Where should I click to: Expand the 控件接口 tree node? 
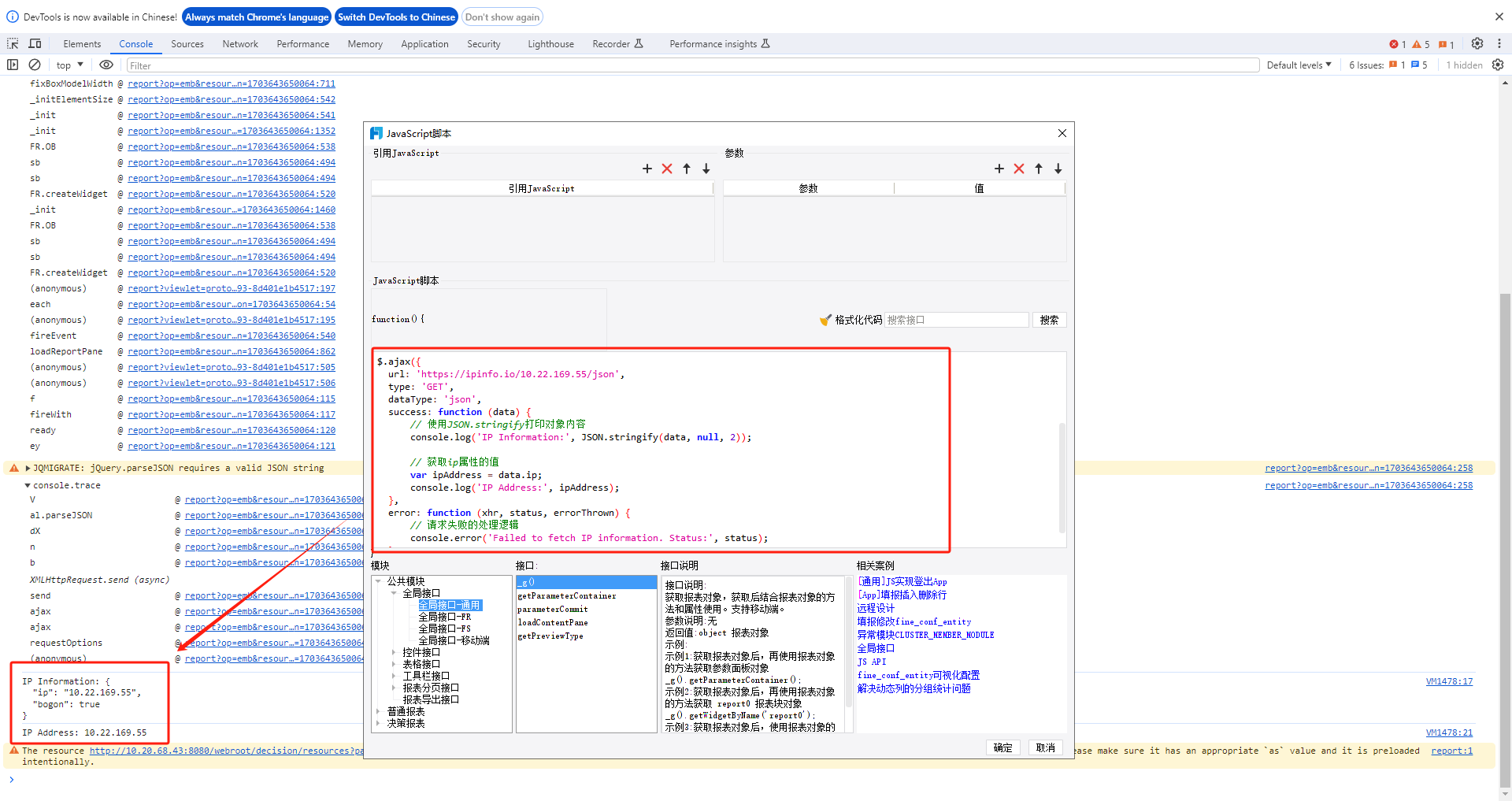[x=394, y=652]
